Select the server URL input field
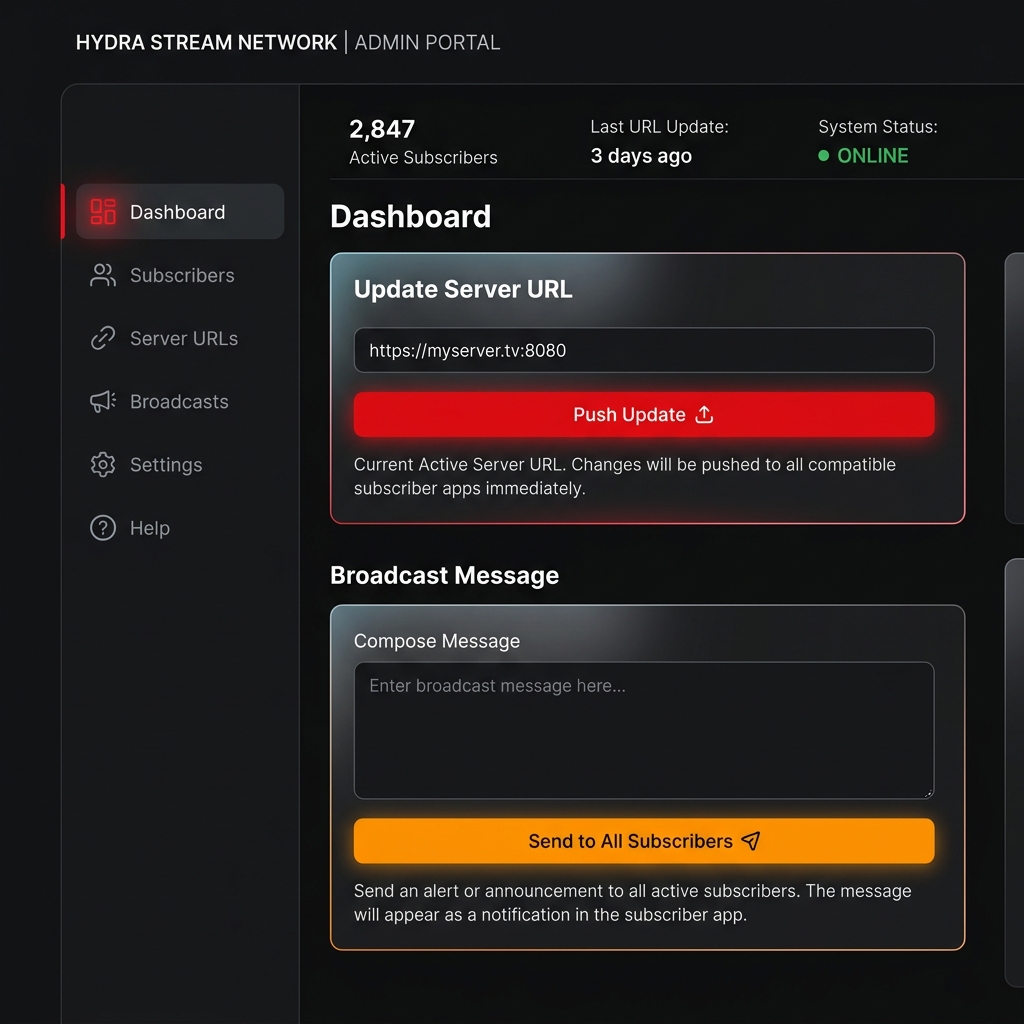Image resolution: width=1024 pixels, height=1024 pixels. [643, 350]
